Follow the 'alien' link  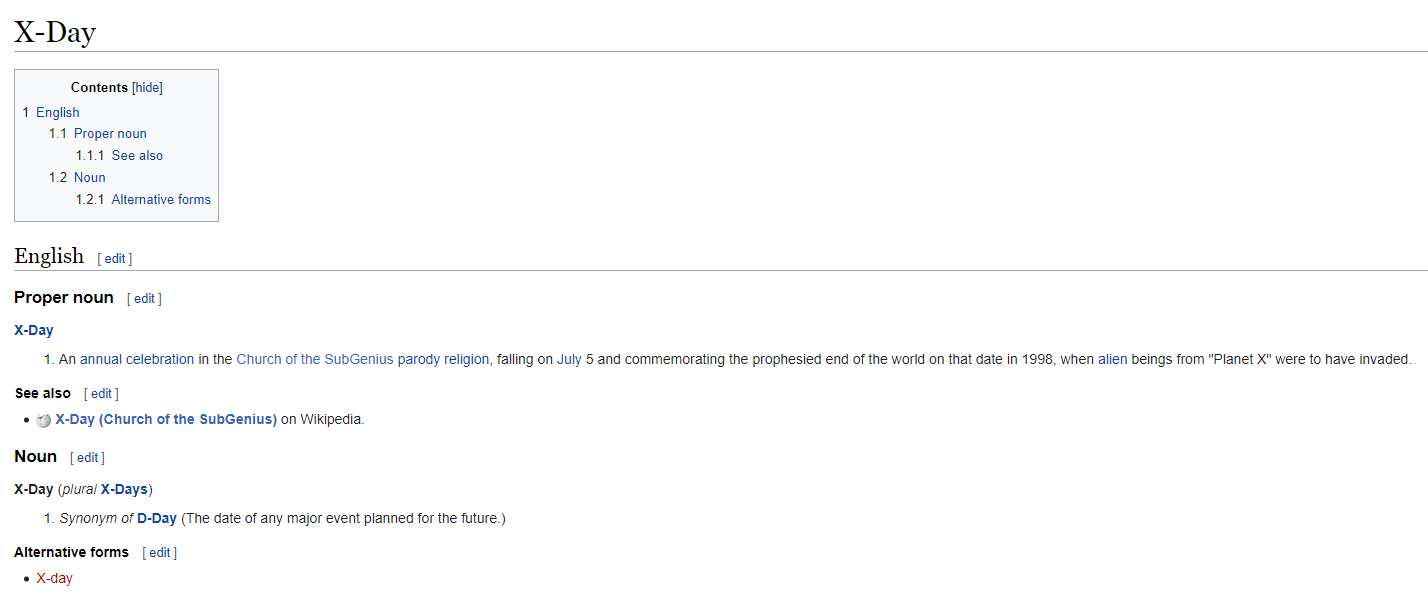pyautogui.click(x=1113, y=360)
